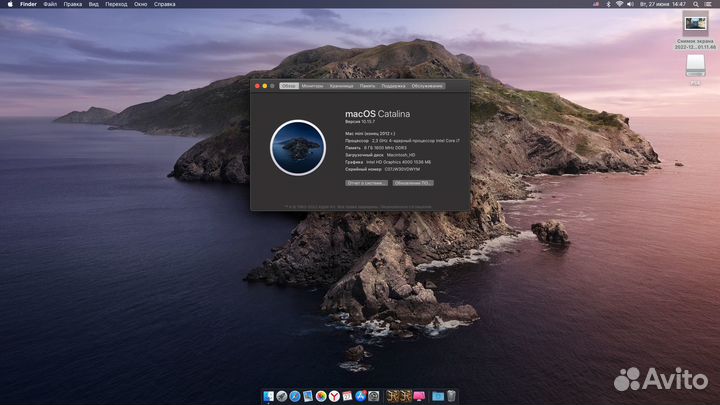Viewport: 720px width, 405px height.
Task: Open Calendar in the Dock
Action: point(347,396)
